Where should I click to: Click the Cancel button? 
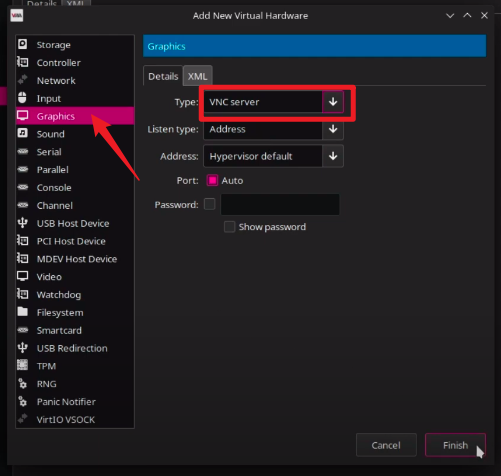386,445
